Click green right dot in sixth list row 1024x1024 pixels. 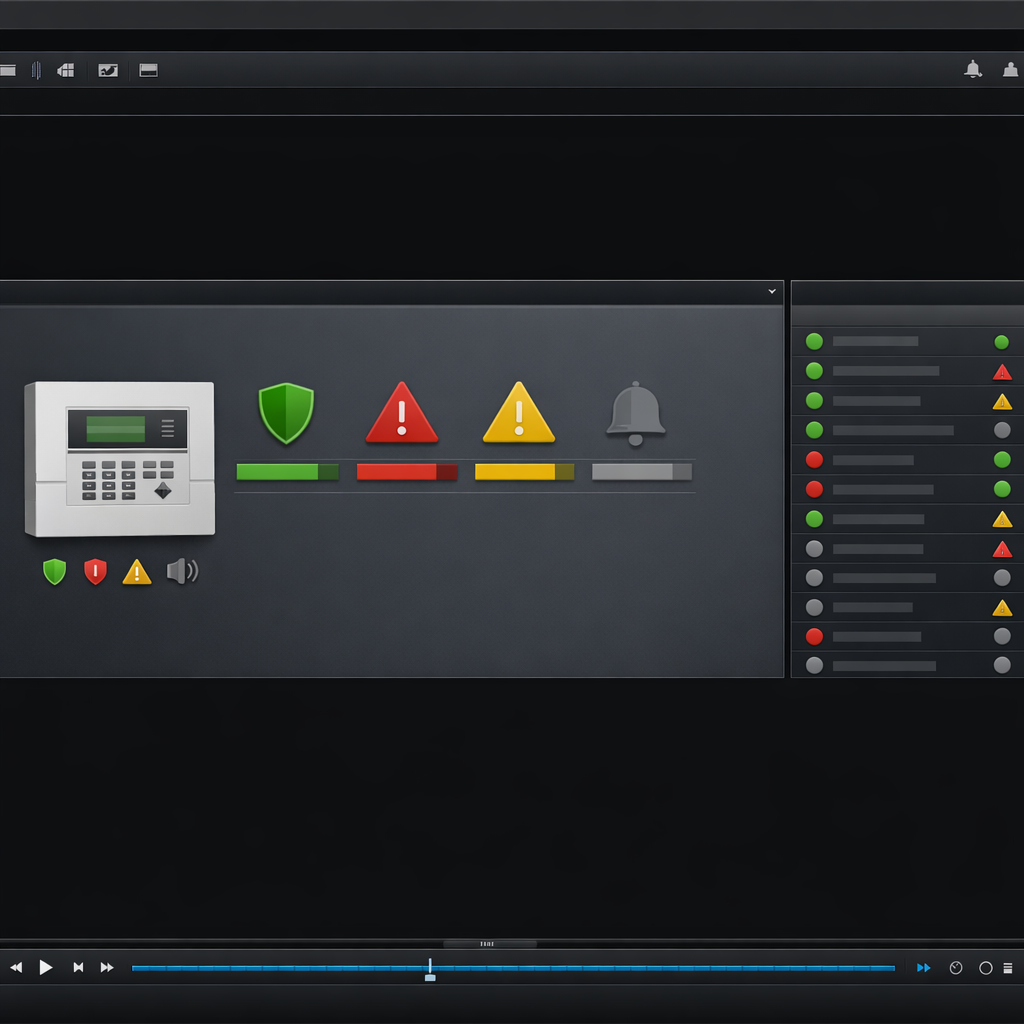coord(1002,488)
